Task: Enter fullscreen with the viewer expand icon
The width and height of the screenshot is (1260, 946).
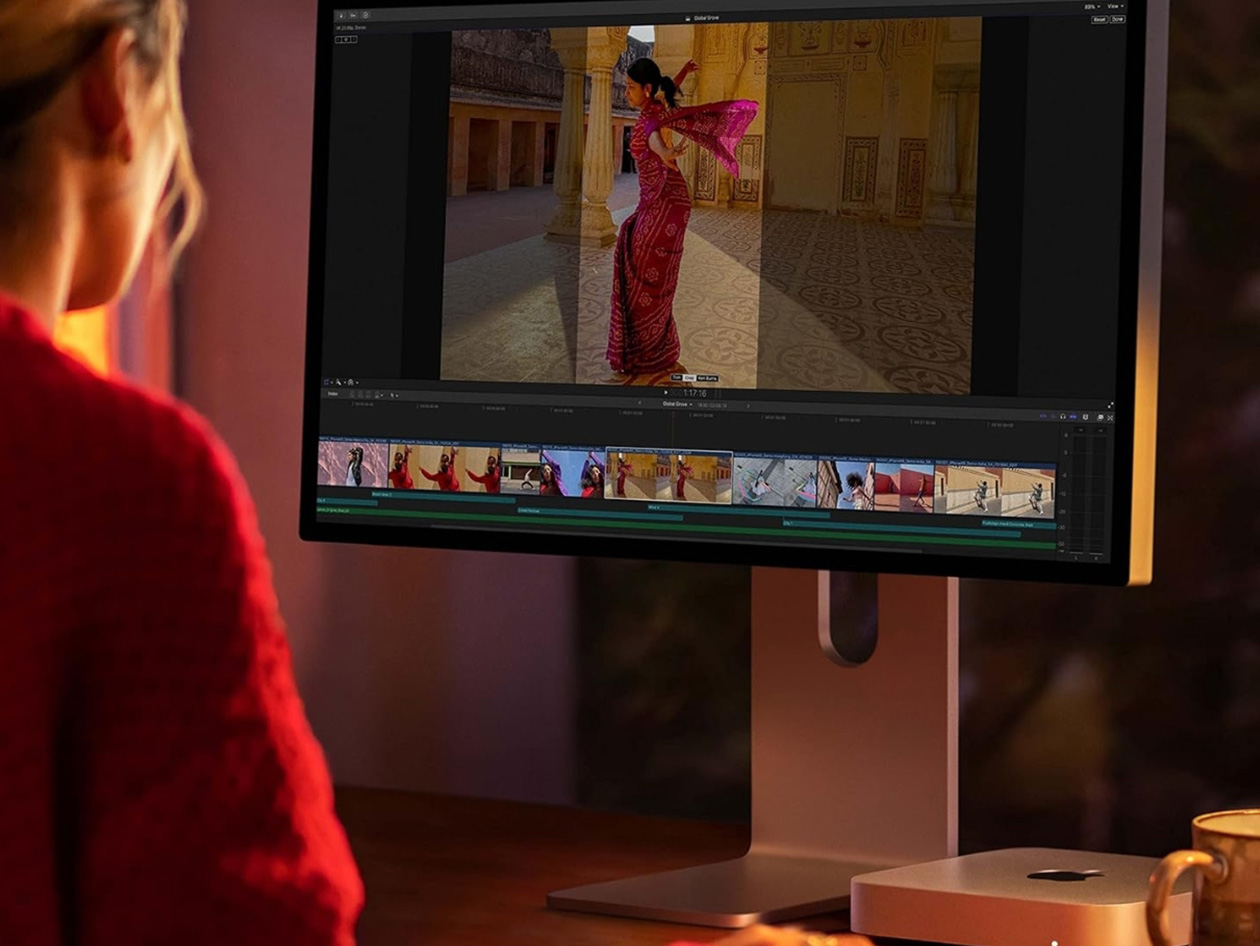Action: coord(1109,405)
